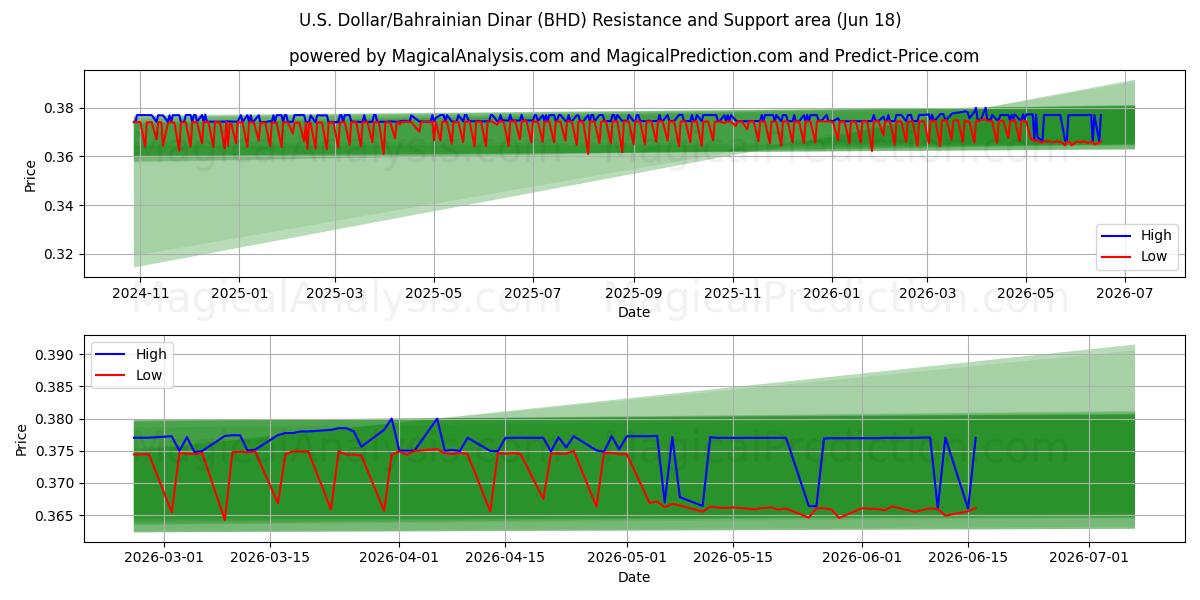Screen dimensions: 1200x600
Task: Click the 2026-05-01 date tick
Action: (x=627, y=557)
